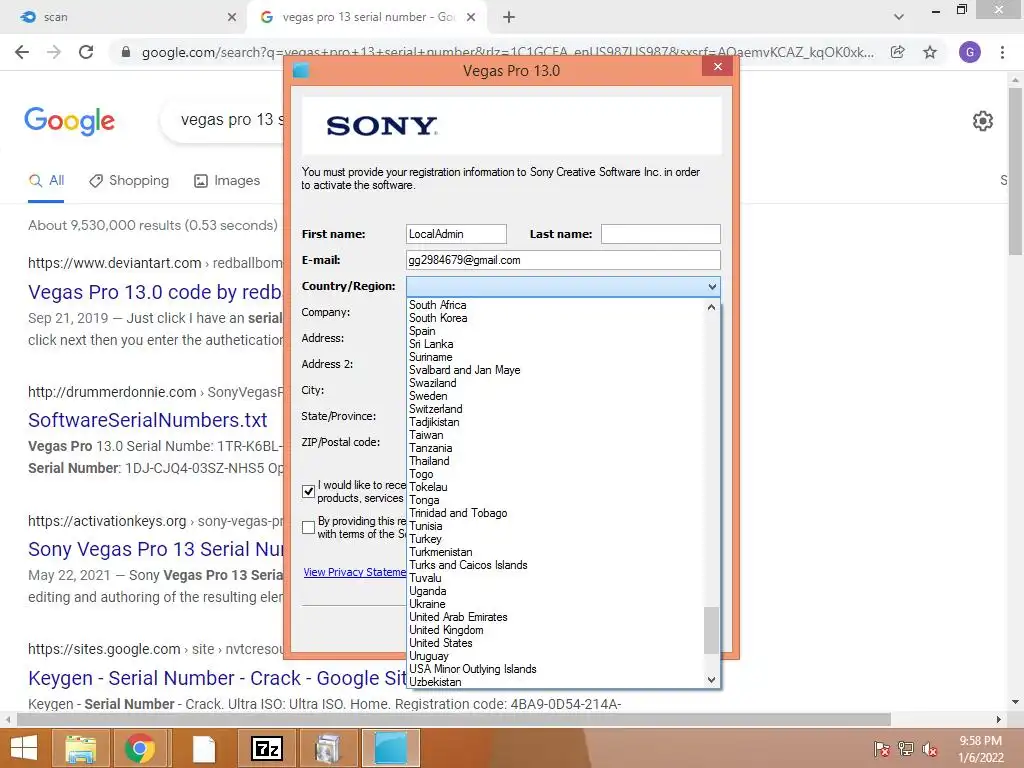This screenshot has height=768, width=1024.
Task: Click the Google logo
Action: click(x=69, y=121)
